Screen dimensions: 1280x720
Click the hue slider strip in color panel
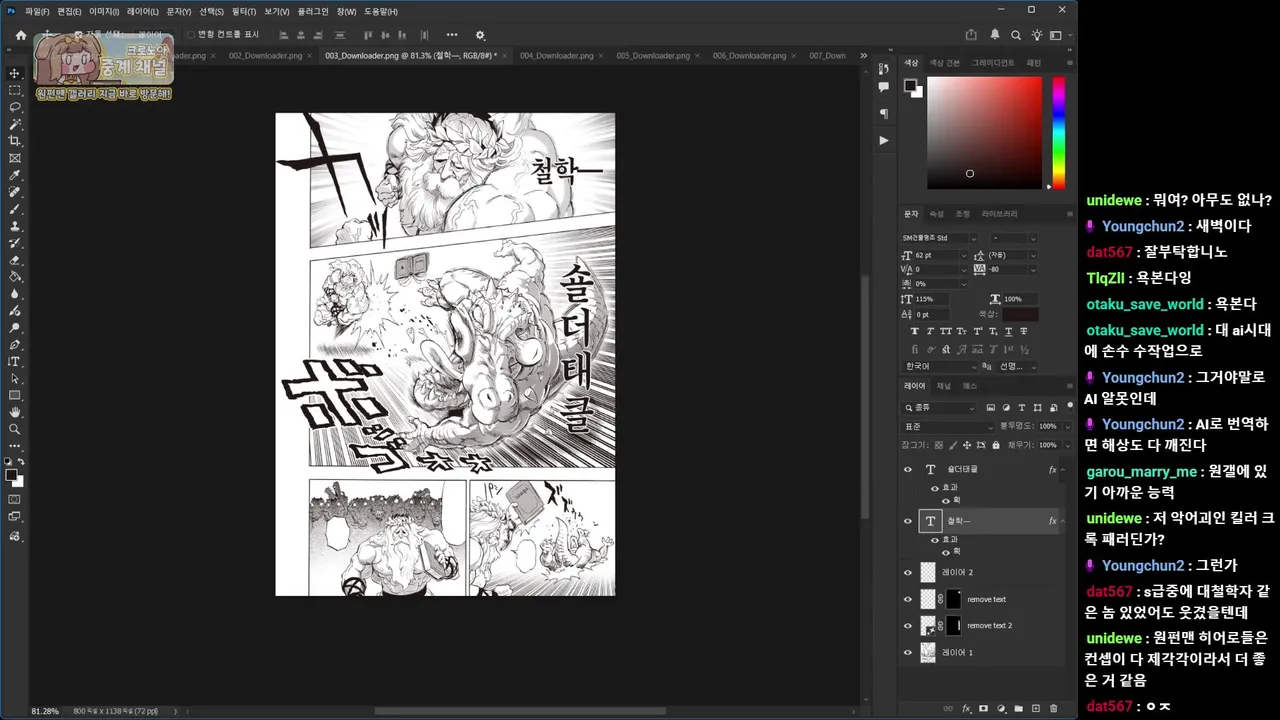click(x=1058, y=132)
